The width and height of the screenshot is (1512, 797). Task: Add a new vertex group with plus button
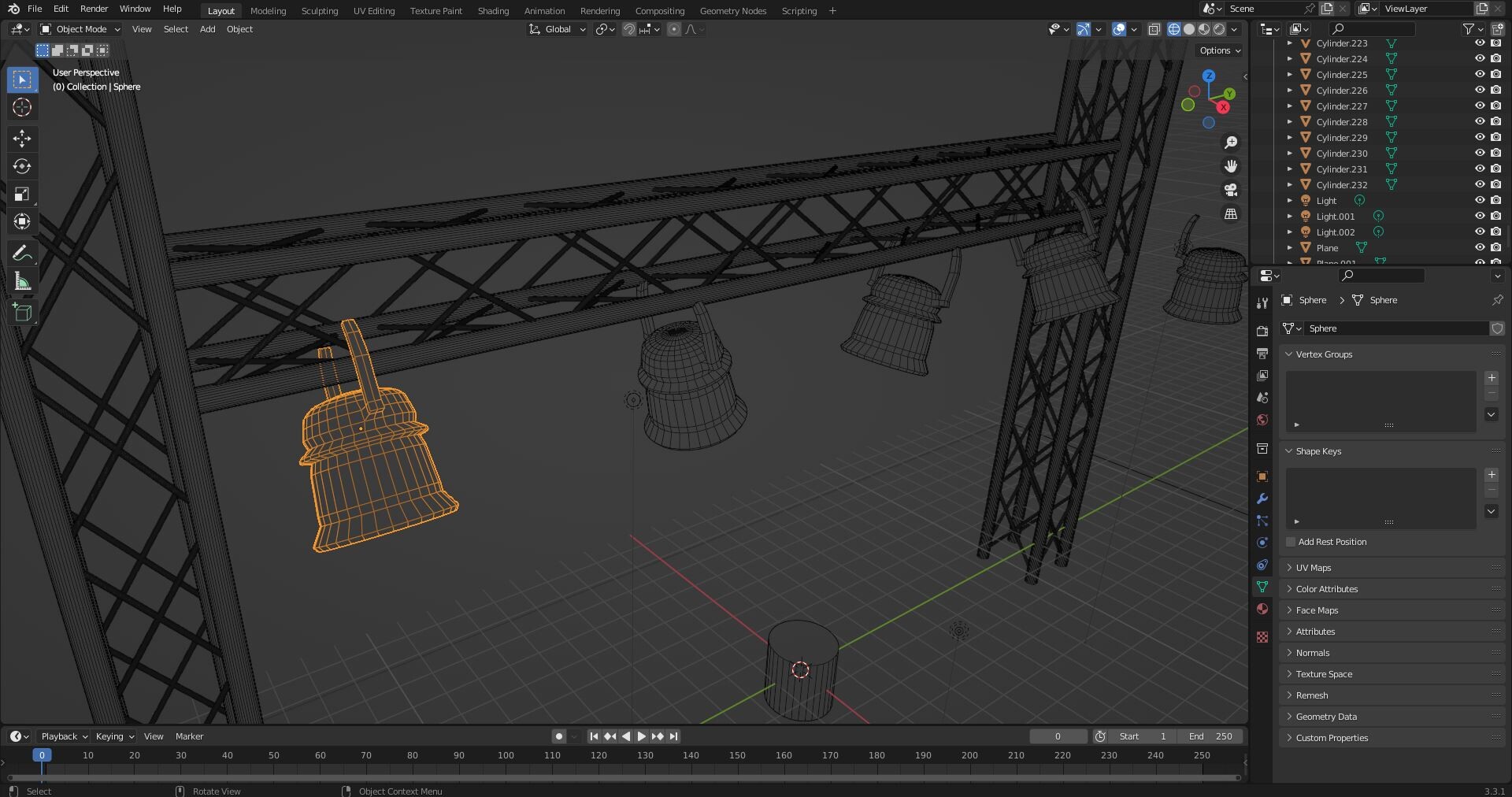coord(1491,378)
